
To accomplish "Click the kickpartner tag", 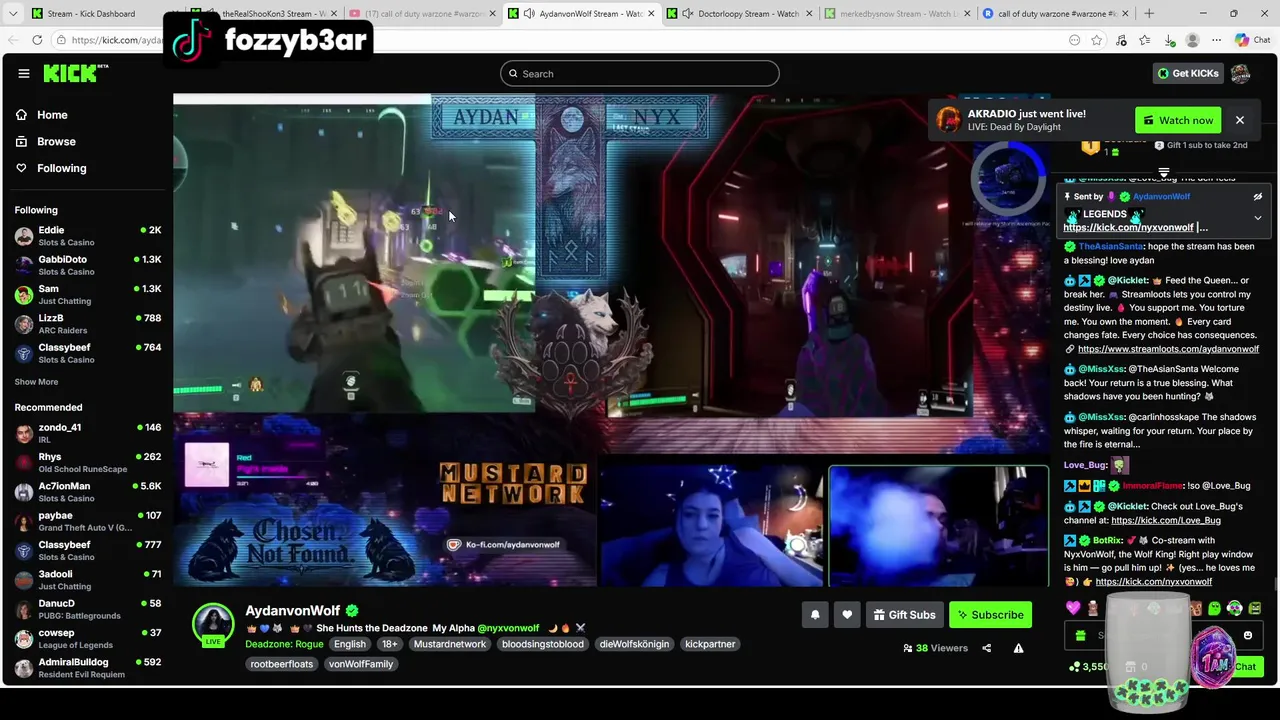I will click(x=710, y=644).
